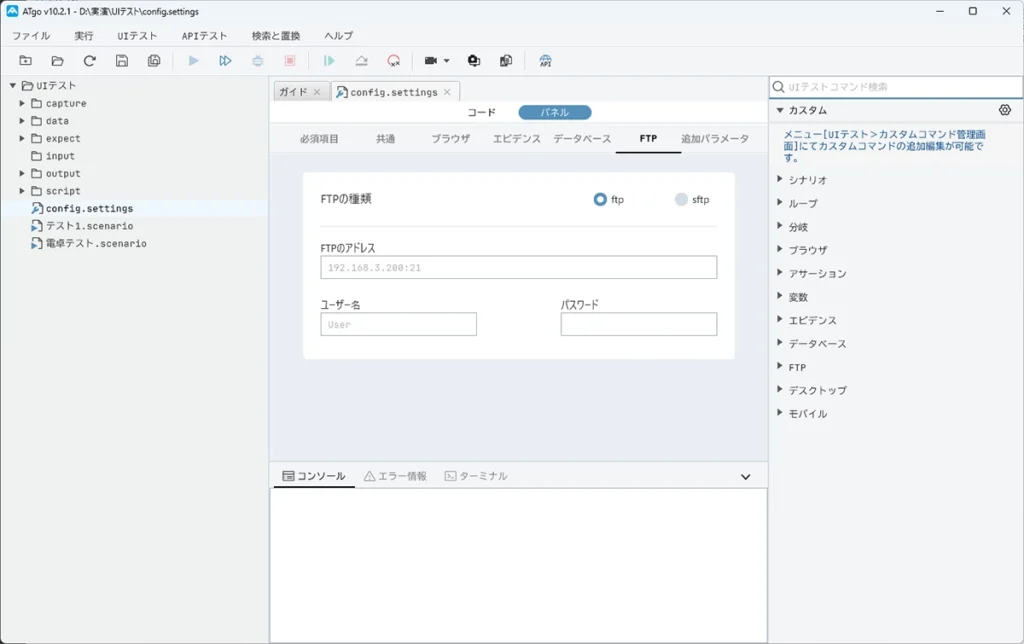Click the green step-run toolbar icon
This screenshot has height=644, width=1024.
pos(329,61)
